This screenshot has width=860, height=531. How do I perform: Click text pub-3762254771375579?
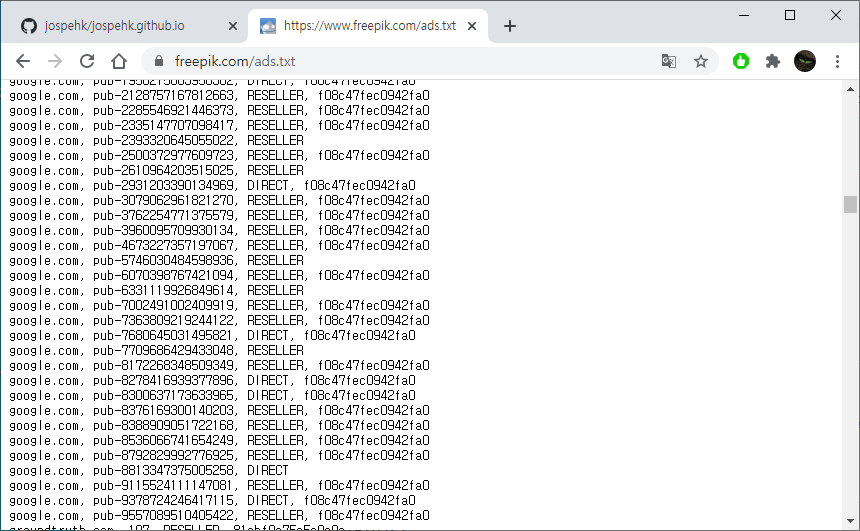[165, 216]
